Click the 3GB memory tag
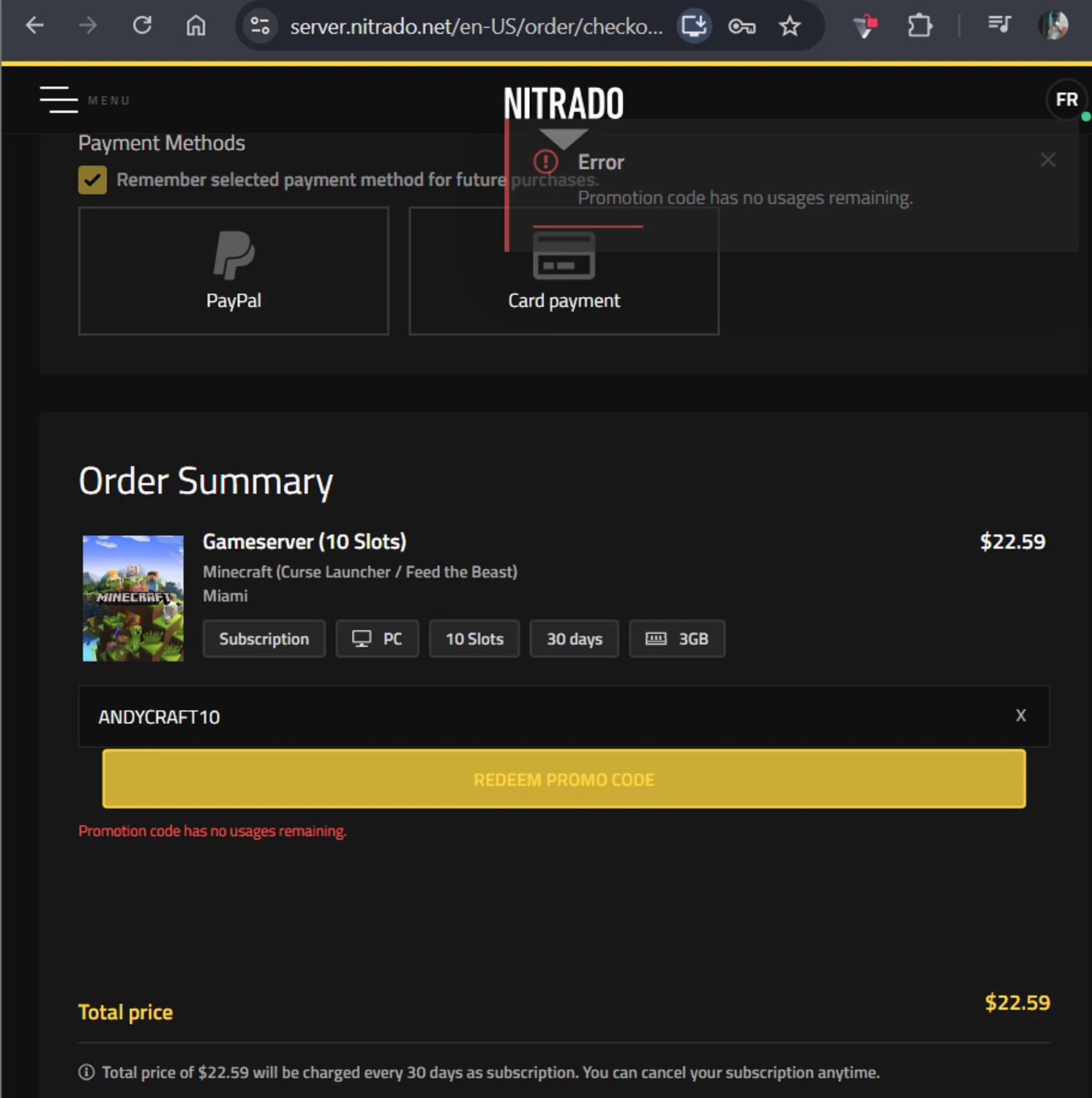The width and height of the screenshot is (1092, 1098). (677, 639)
